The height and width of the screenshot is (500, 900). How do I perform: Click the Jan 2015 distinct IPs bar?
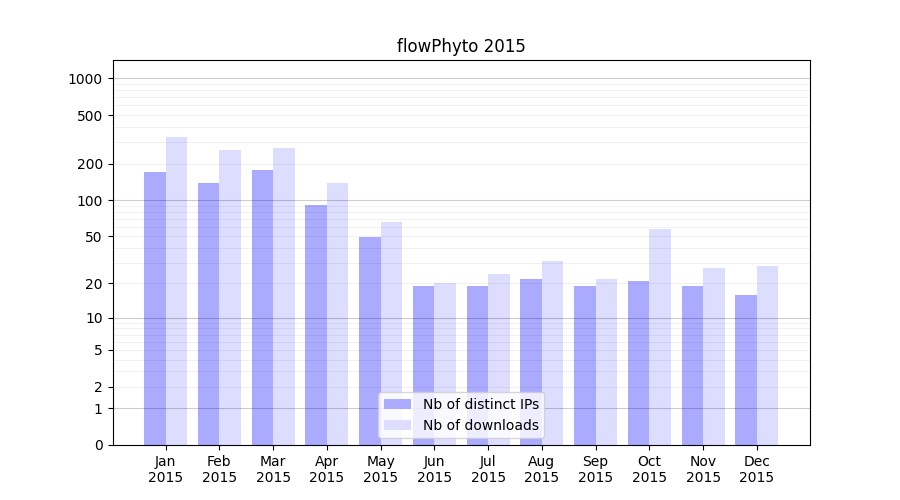(x=155, y=308)
